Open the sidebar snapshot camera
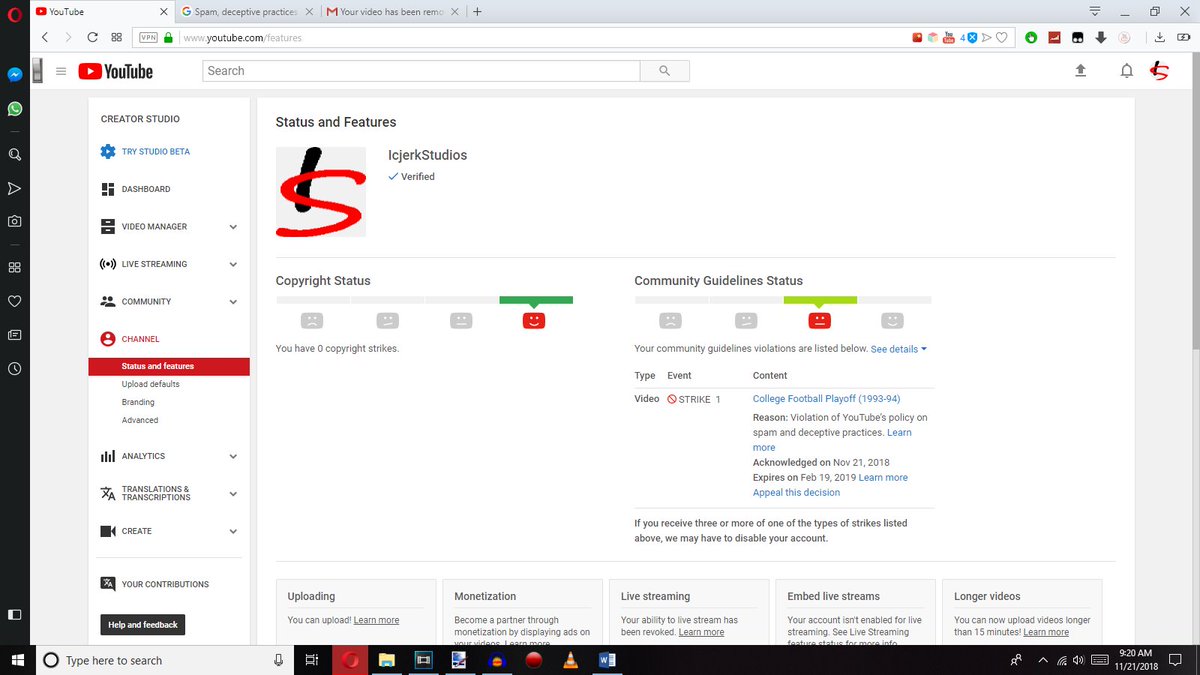The width and height of the screenshot is (1200, 675). coord(15,221)
